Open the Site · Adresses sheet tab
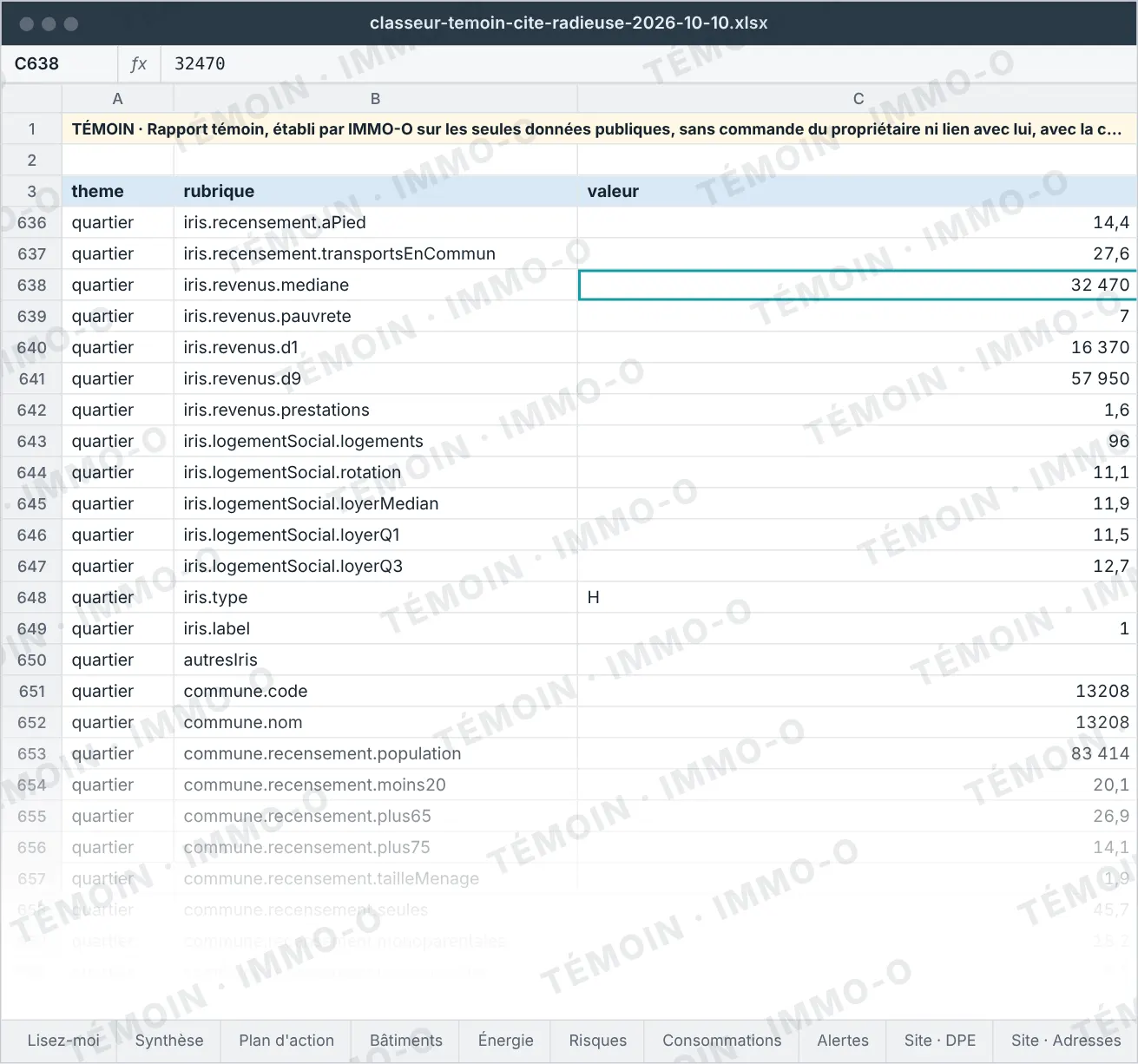The image size is (1138, 1064). [1066, 1041]
